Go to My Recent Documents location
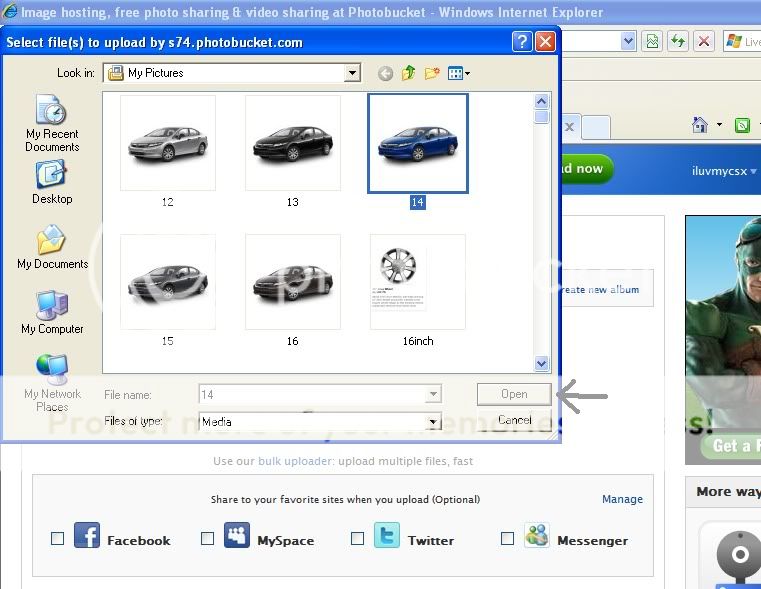 click(52, 123)
